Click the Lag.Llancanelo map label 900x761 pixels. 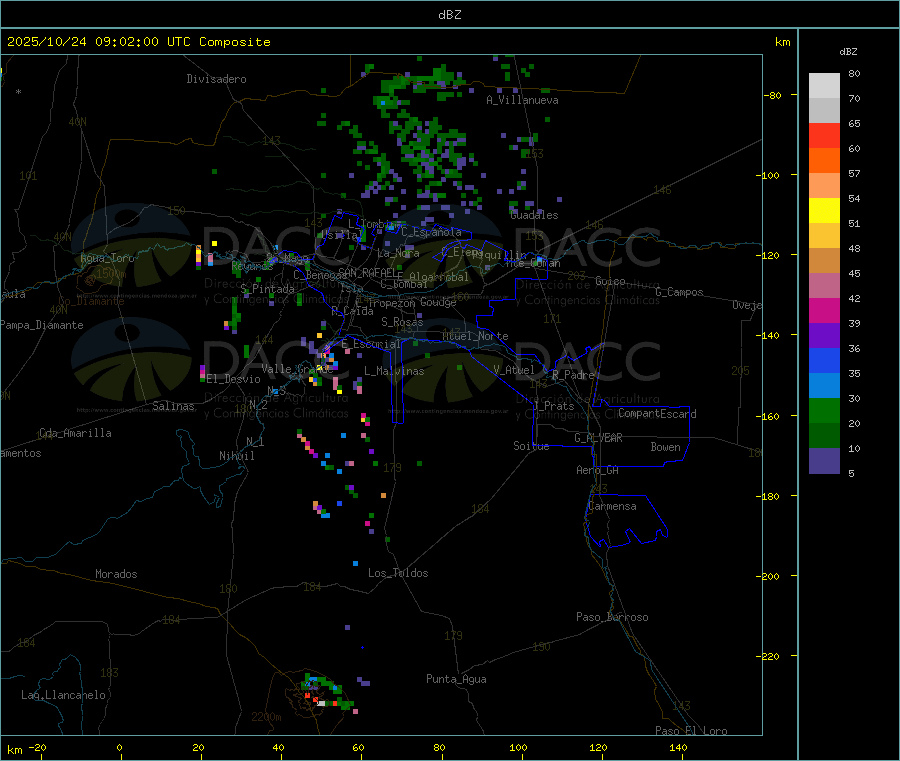(64, 695)
